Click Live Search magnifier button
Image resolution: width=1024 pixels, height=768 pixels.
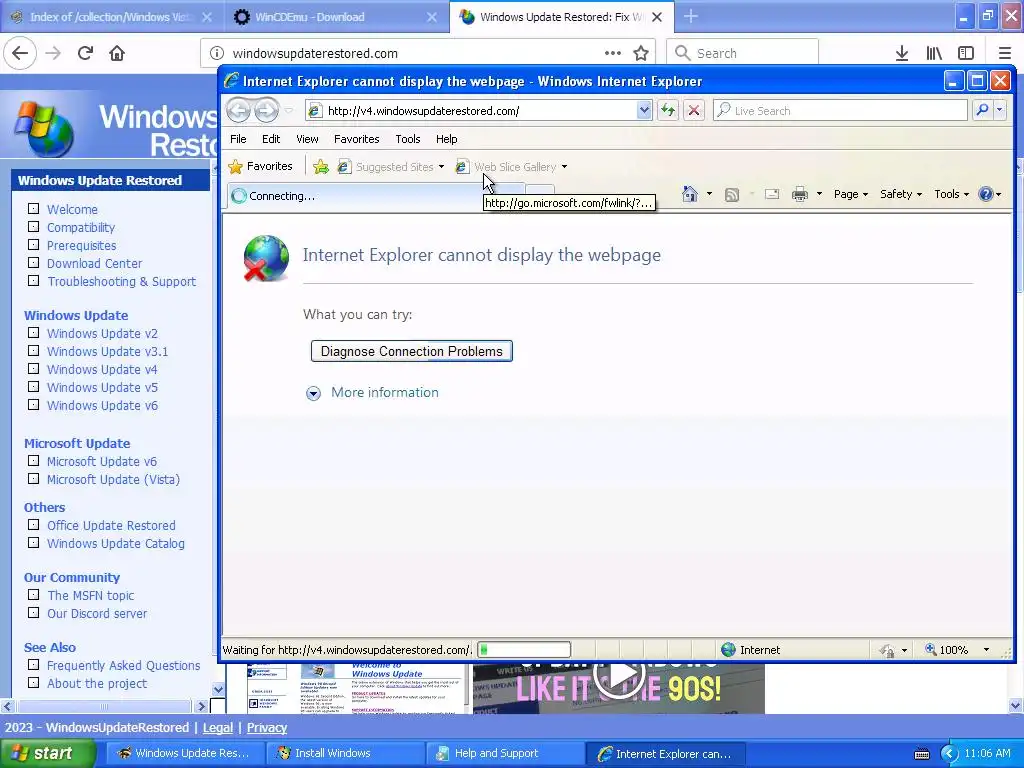(x=982, y=110)
